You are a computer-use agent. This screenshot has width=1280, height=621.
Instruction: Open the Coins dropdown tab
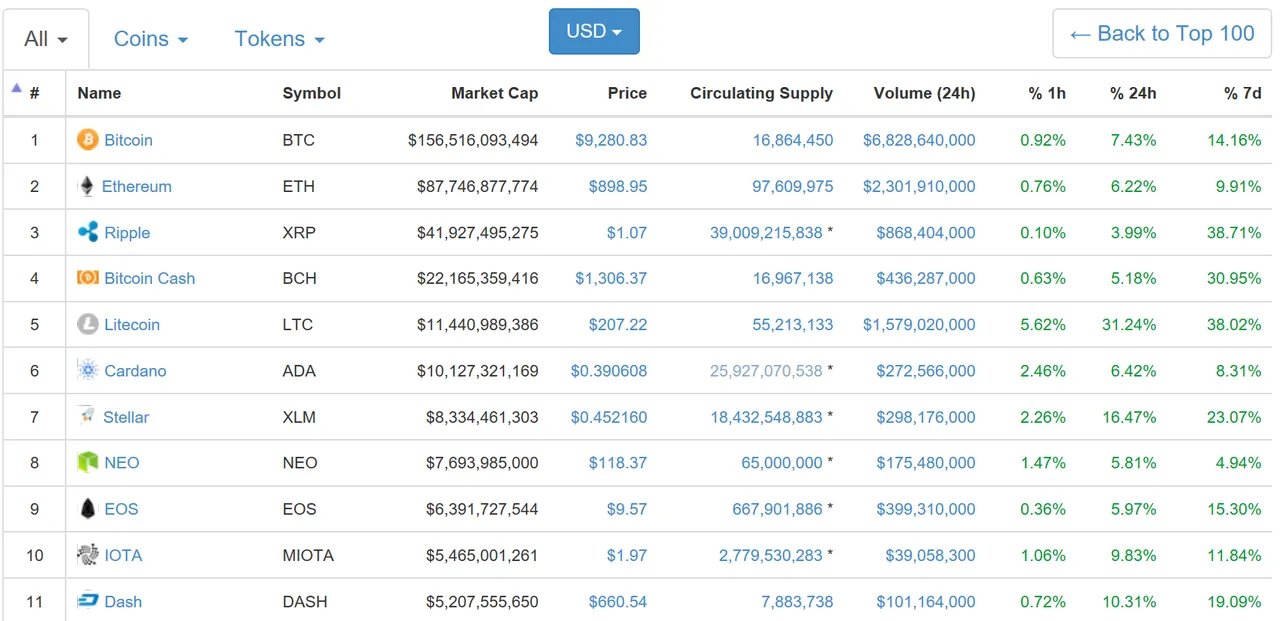pyautogui.click(x=151, y=39)
